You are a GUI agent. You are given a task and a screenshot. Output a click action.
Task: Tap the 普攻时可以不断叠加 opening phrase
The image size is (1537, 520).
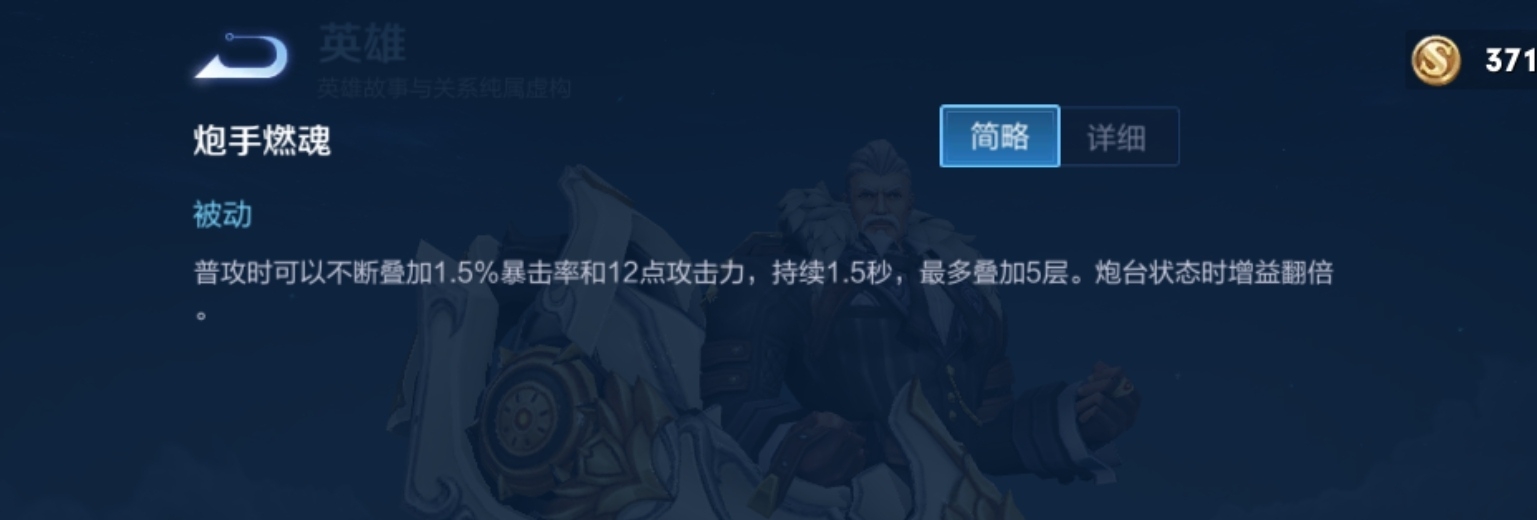313,273
